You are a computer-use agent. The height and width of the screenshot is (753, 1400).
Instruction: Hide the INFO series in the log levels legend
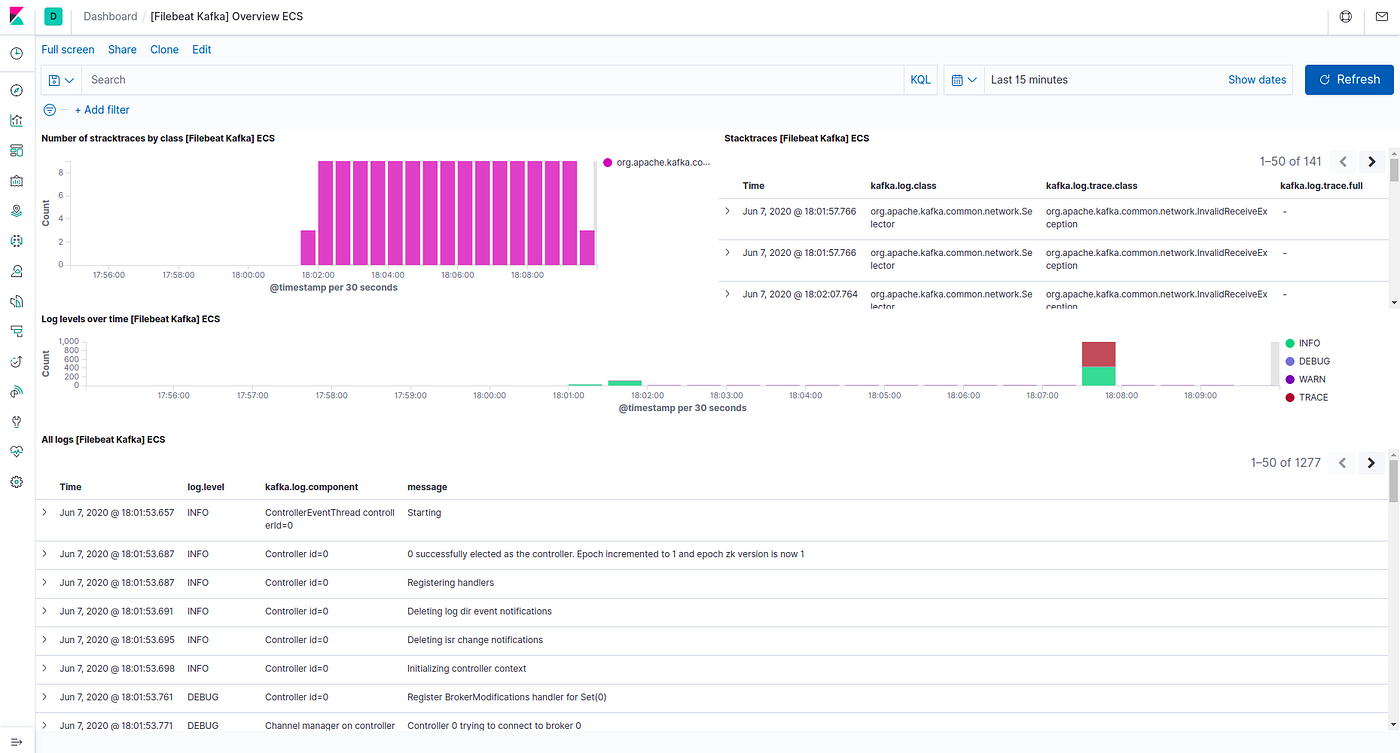[1302, 343]
